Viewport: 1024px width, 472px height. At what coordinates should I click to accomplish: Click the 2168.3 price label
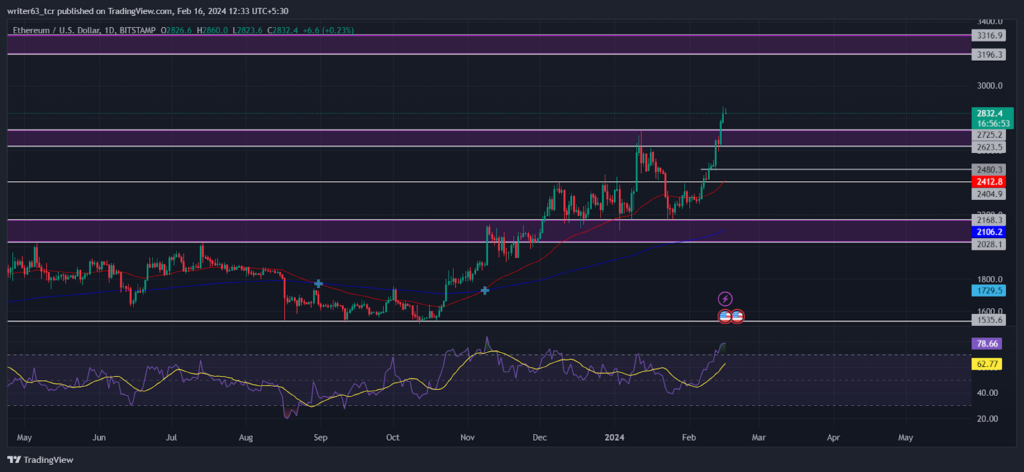(x=987, y=221)
